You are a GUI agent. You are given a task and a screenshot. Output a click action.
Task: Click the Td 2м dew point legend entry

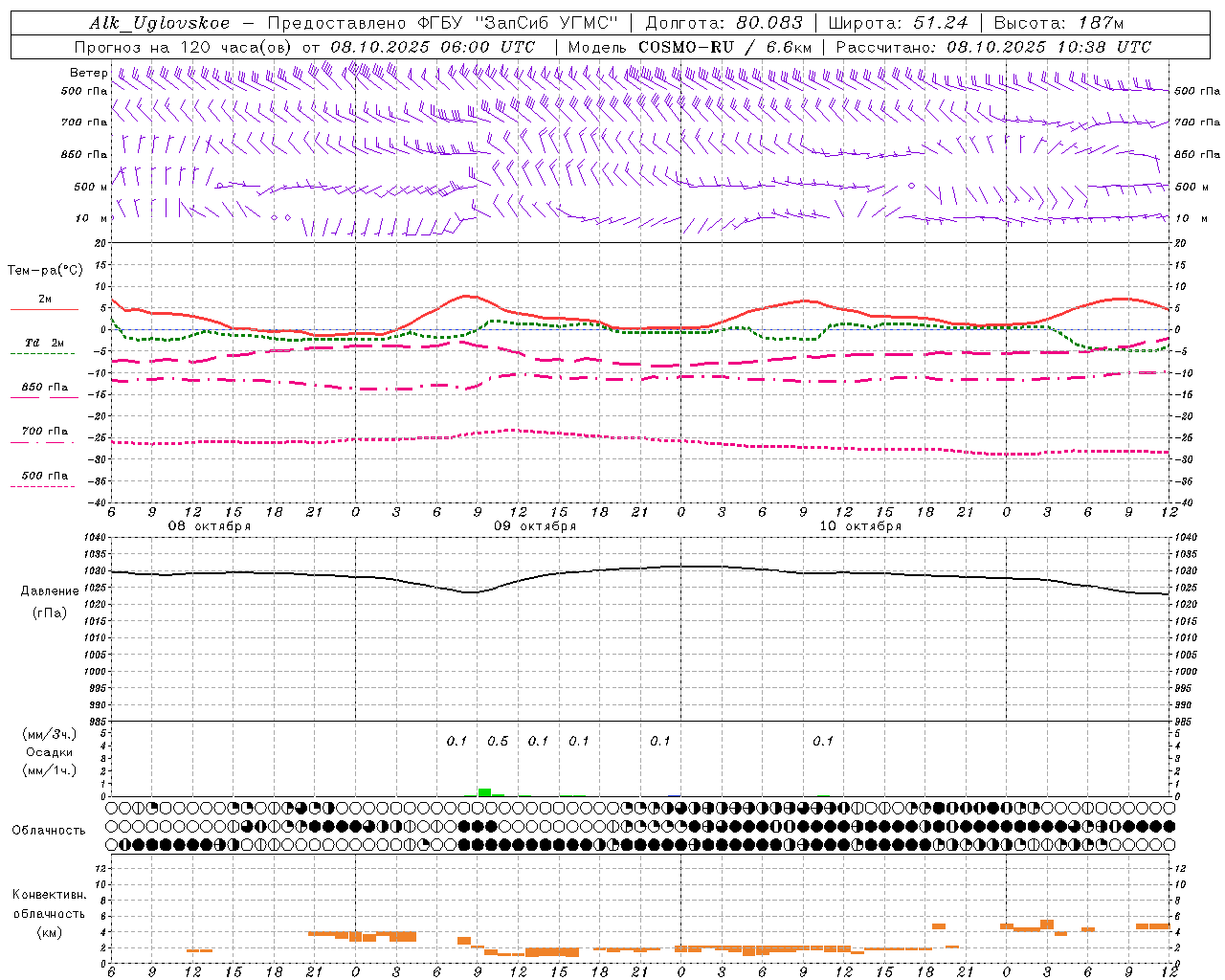(45, 343)
